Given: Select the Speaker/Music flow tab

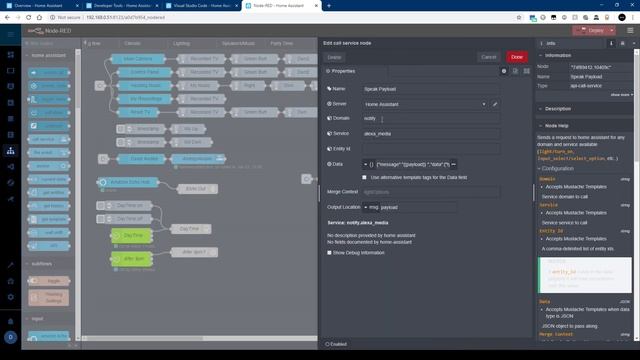Looking at the screenshot, I should click(238, 43).
